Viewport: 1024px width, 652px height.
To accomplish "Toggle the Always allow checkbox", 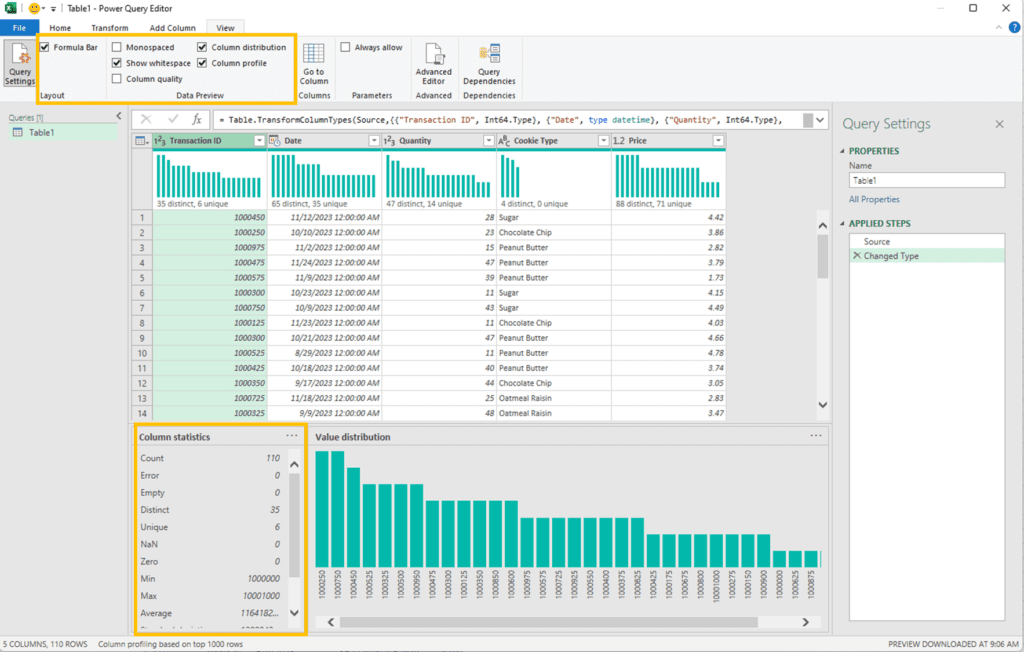I will click(x=346, y=47).
